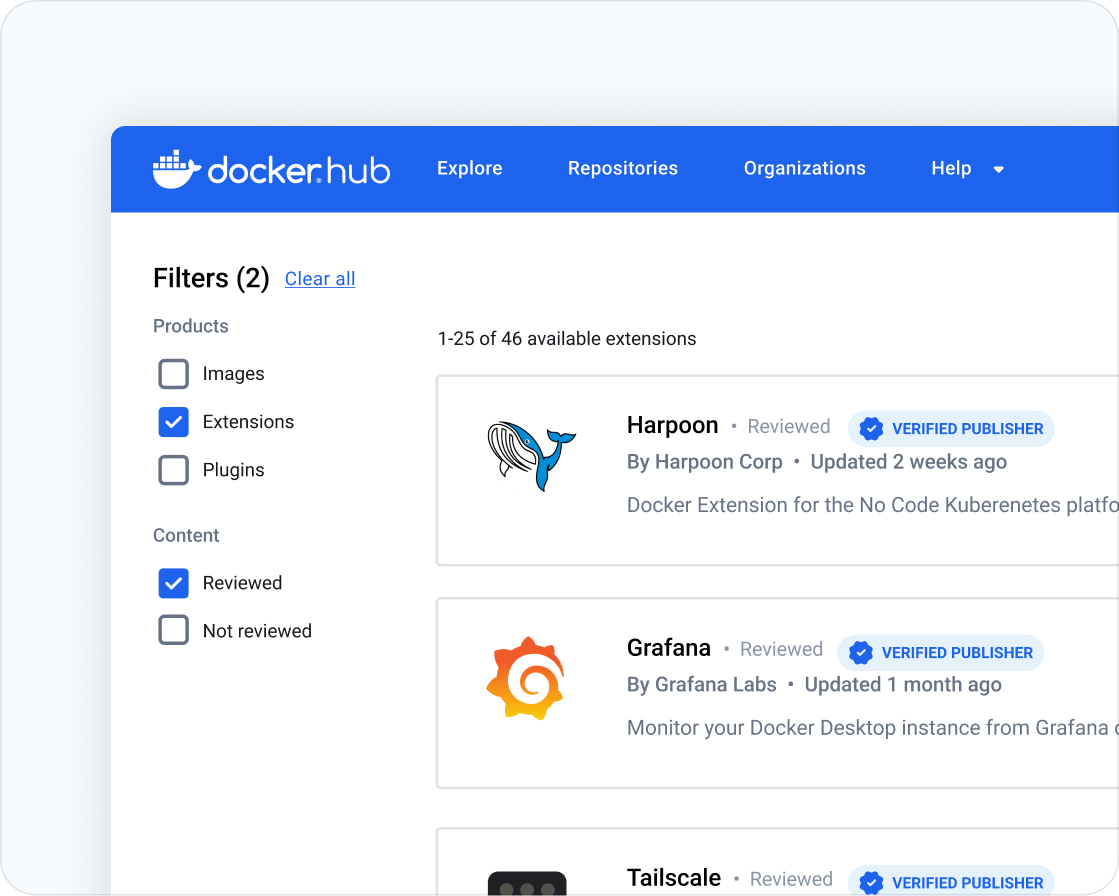The image size is (1119, 896).
Task: Open the Harpoon extension title link
Action: 672,425
